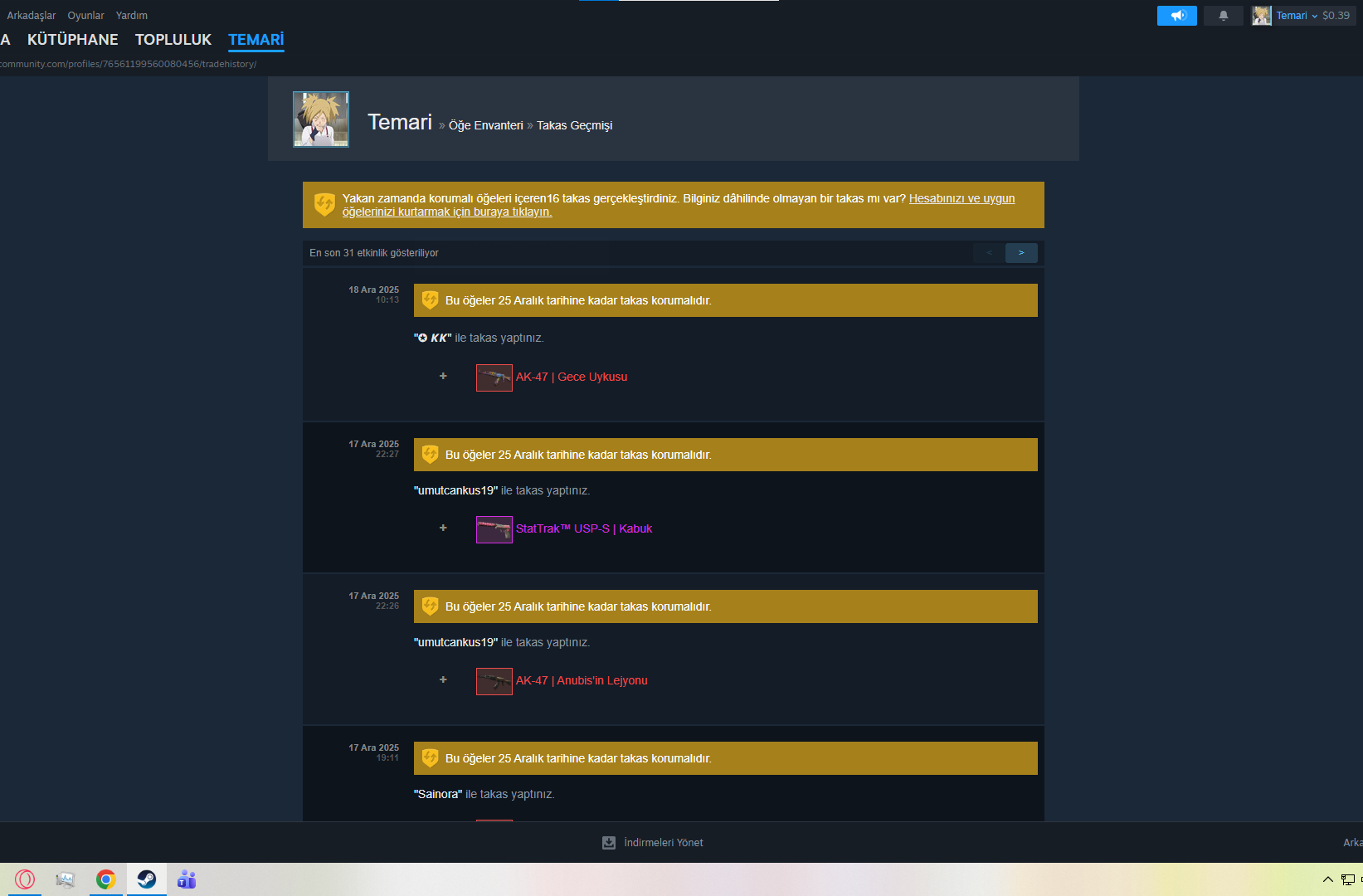Open Microsoft Teams from the taskbar
Viewport: 1363px width, 896px height.
[187, 879]
